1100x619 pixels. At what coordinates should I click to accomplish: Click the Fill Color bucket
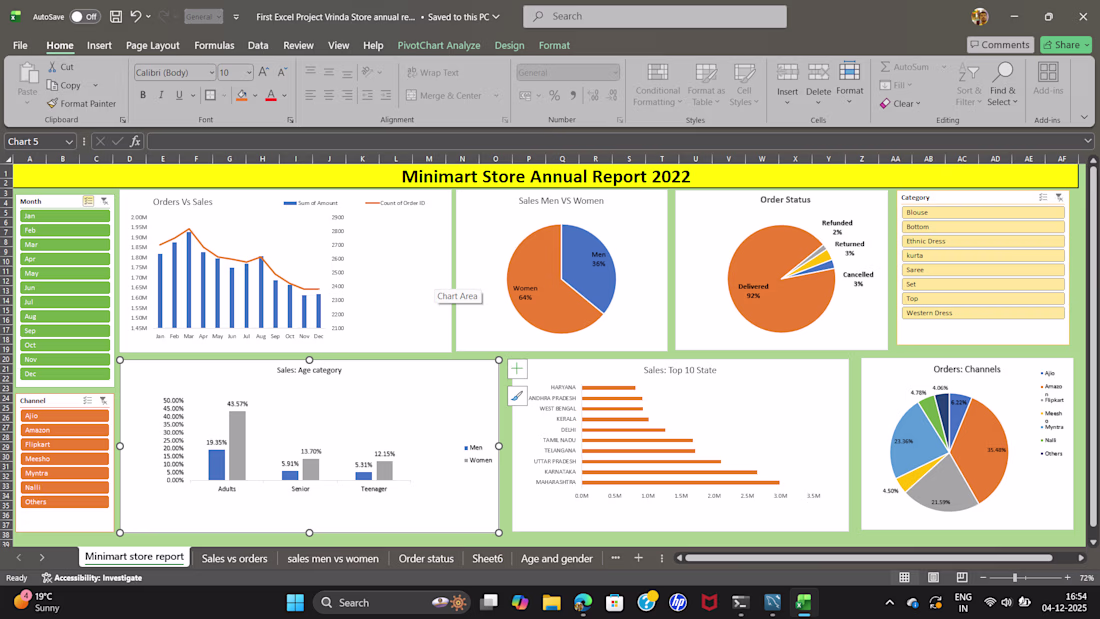tap(241, 95)
